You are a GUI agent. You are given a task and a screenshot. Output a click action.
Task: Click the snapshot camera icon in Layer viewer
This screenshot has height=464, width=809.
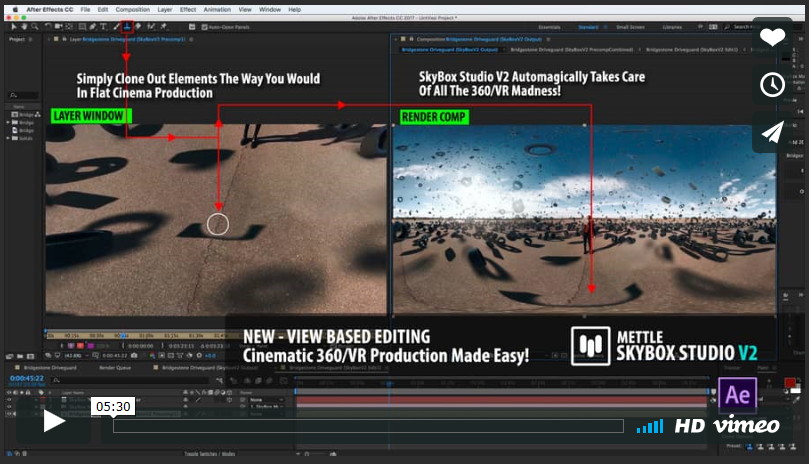click(x=134, y=356)
